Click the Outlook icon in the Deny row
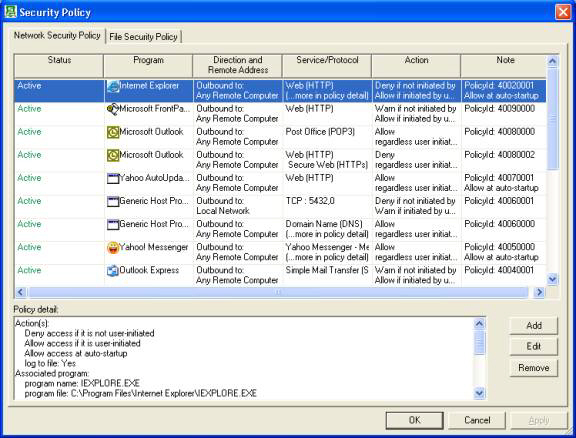Viewport: 576px width, 438px height. coord(113,155)
